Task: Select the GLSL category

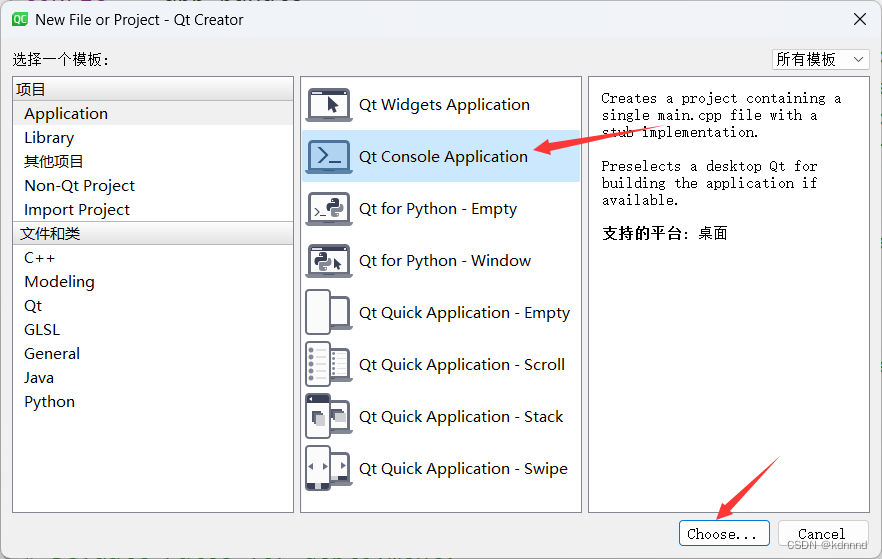Action: [x=152, y=330]
